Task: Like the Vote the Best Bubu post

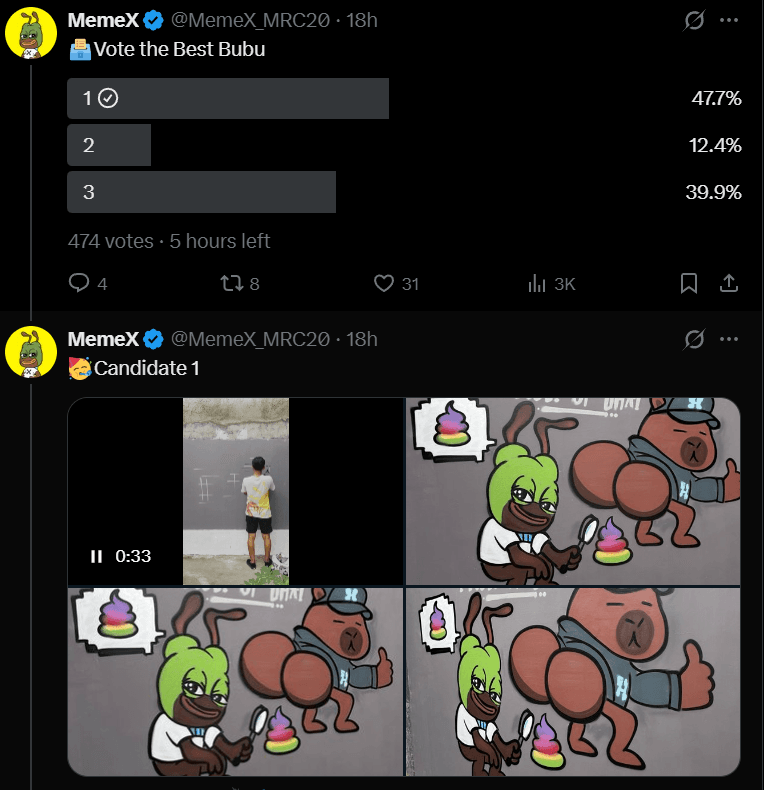Action: click(x=384, y=284)
